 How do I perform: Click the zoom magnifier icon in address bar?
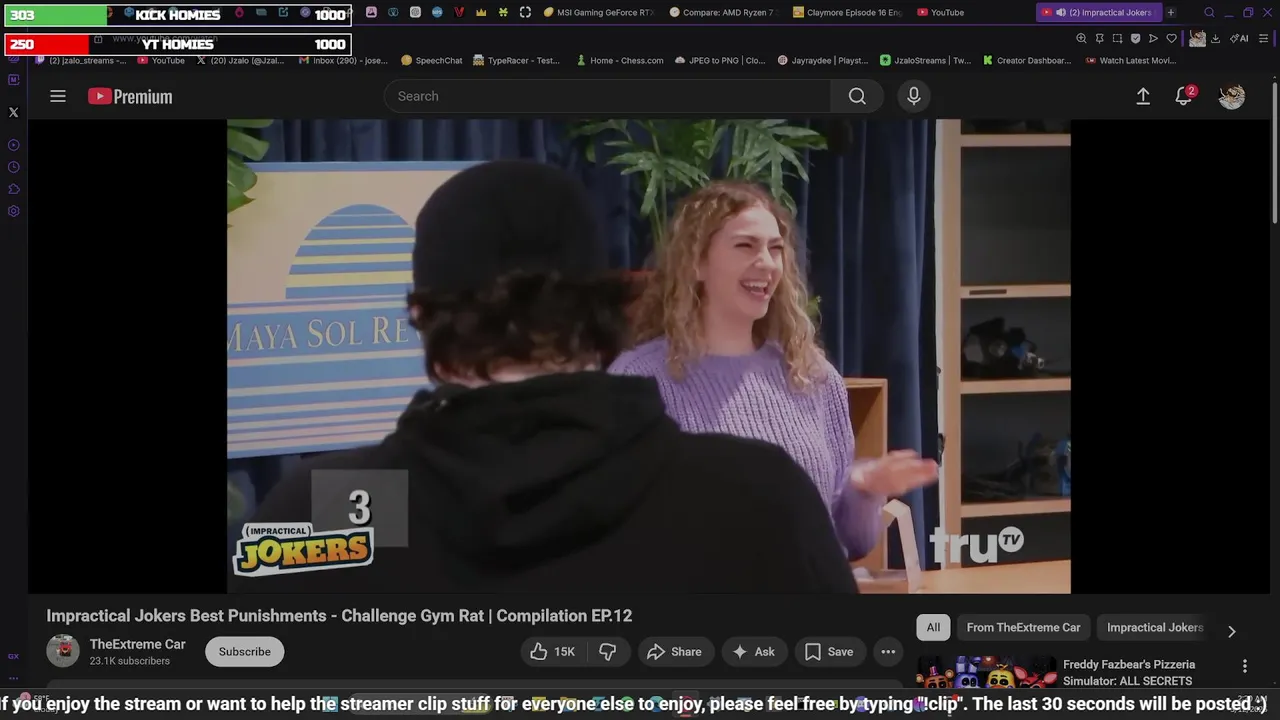tap(1081, 38)
